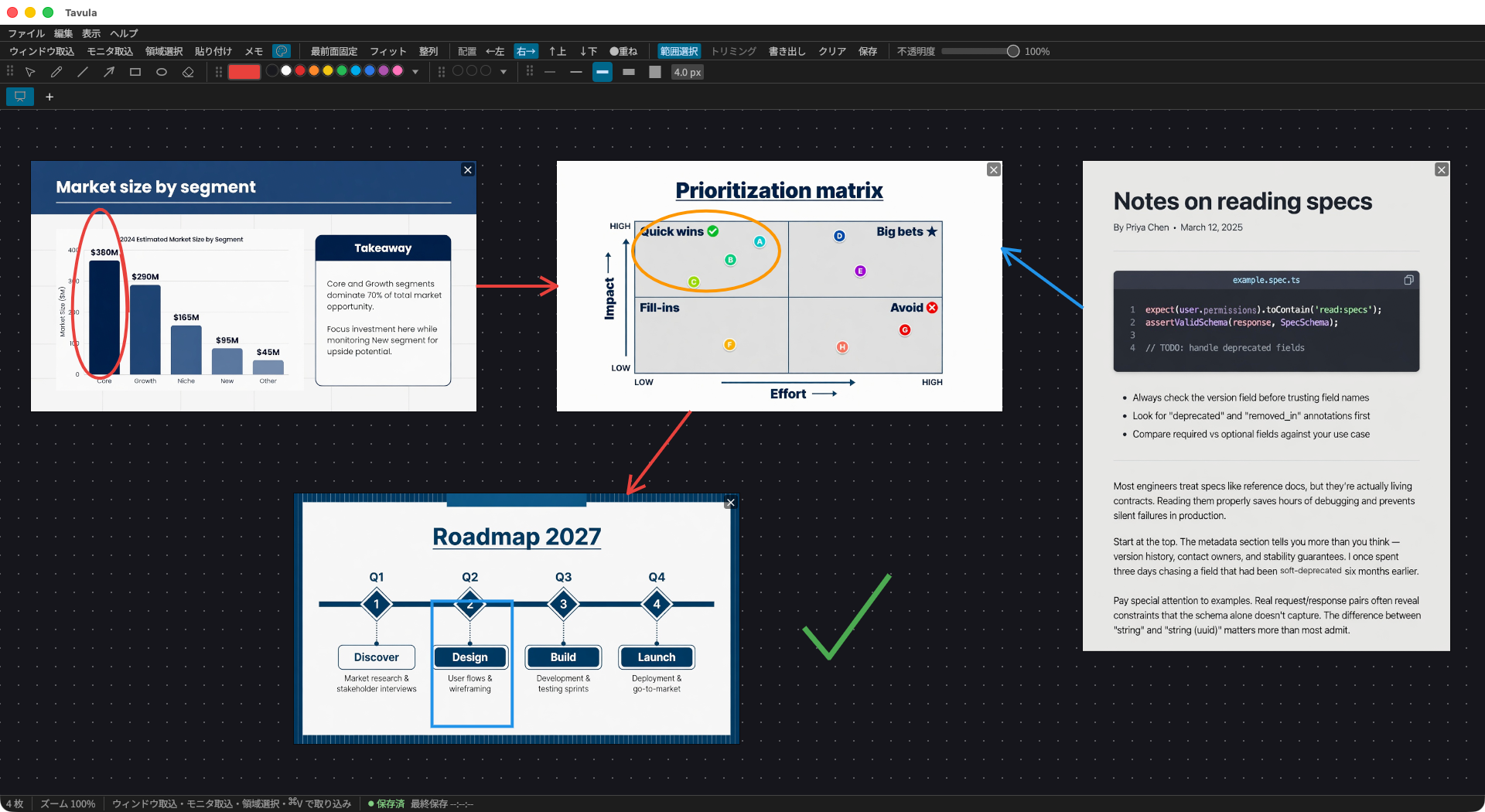Toggle the 範囲選択 range select mode
The height and width of the screenshot is (812, 1485).
coord(679,51)
